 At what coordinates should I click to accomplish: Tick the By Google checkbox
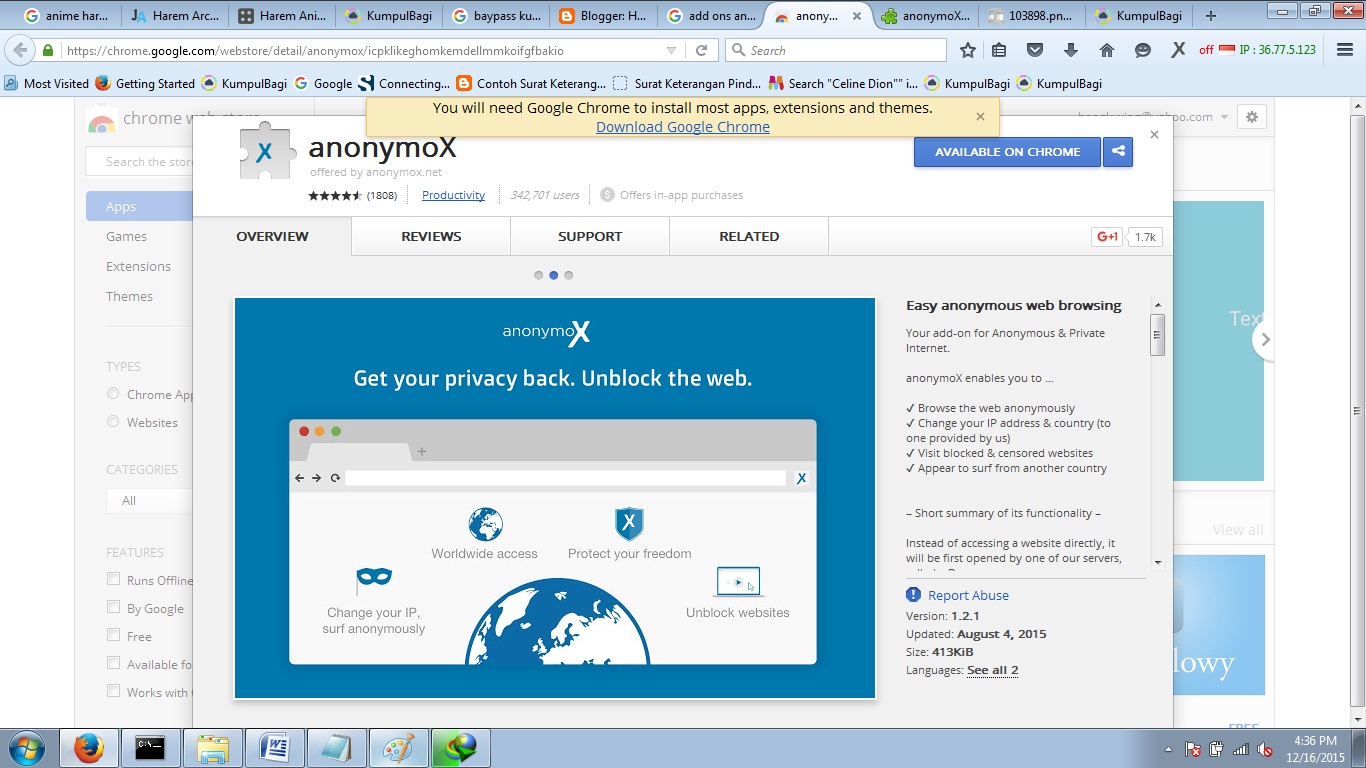tap(113, 607)
